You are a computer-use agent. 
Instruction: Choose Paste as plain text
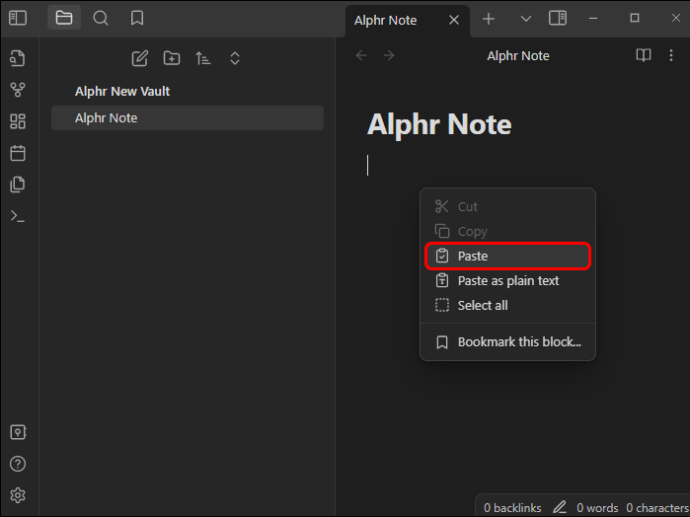click(508, 281)
